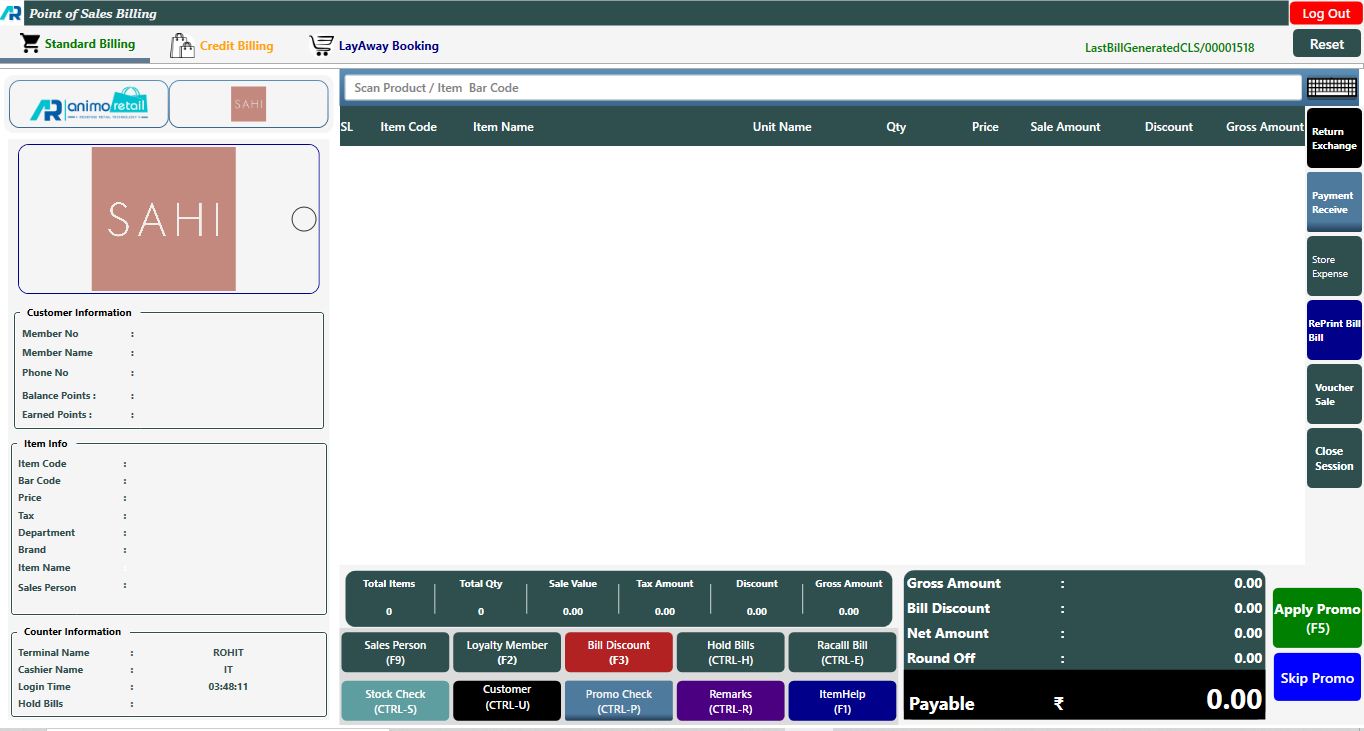Screen dimensions: 1364x731
Task: Open Return Exchange
Action: (x=1334, y=138)
